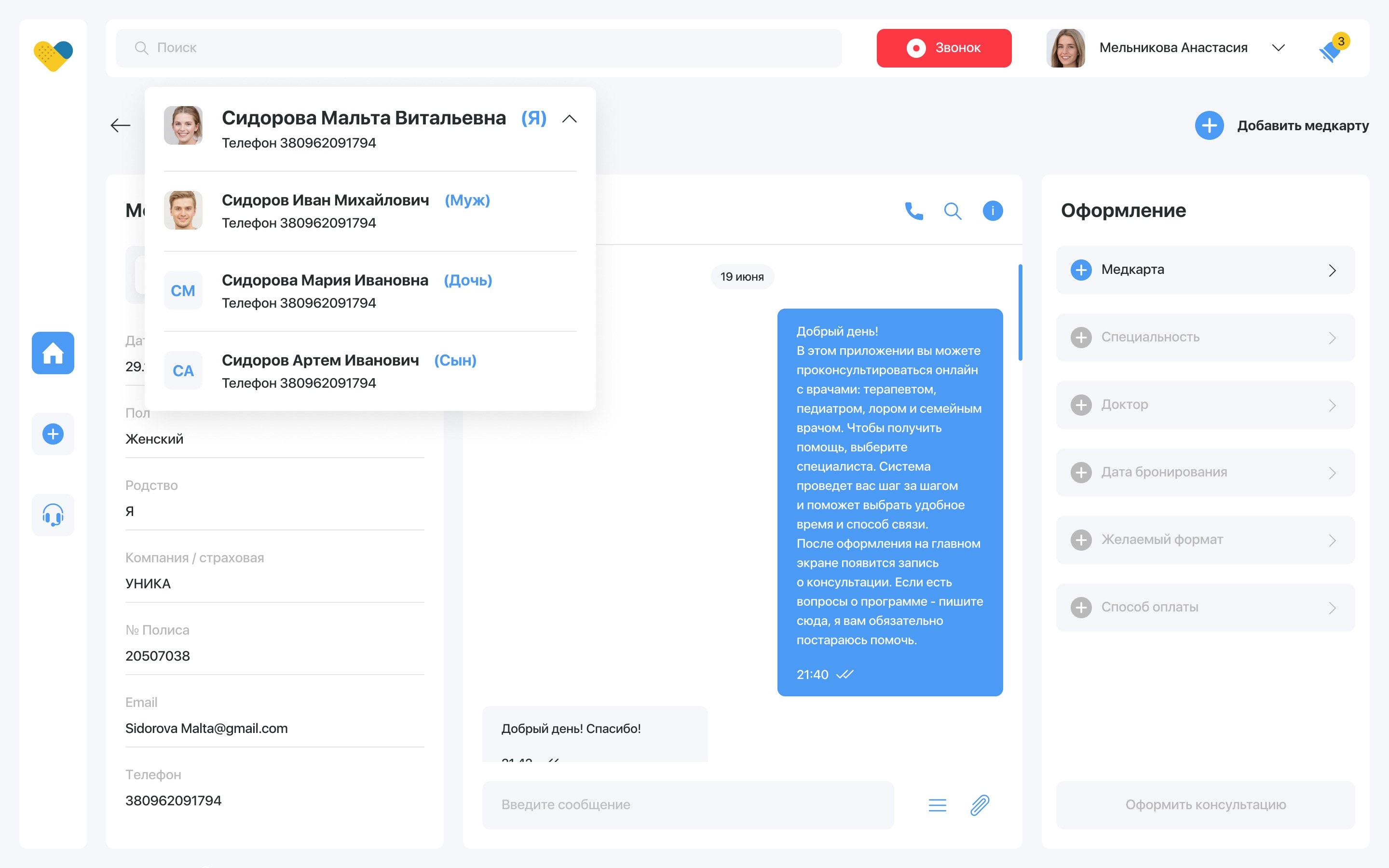Screen dimensions: 1389x868
Task: Click email Sidorova Malta@gmail.com
Action: [x=206, y=729]
